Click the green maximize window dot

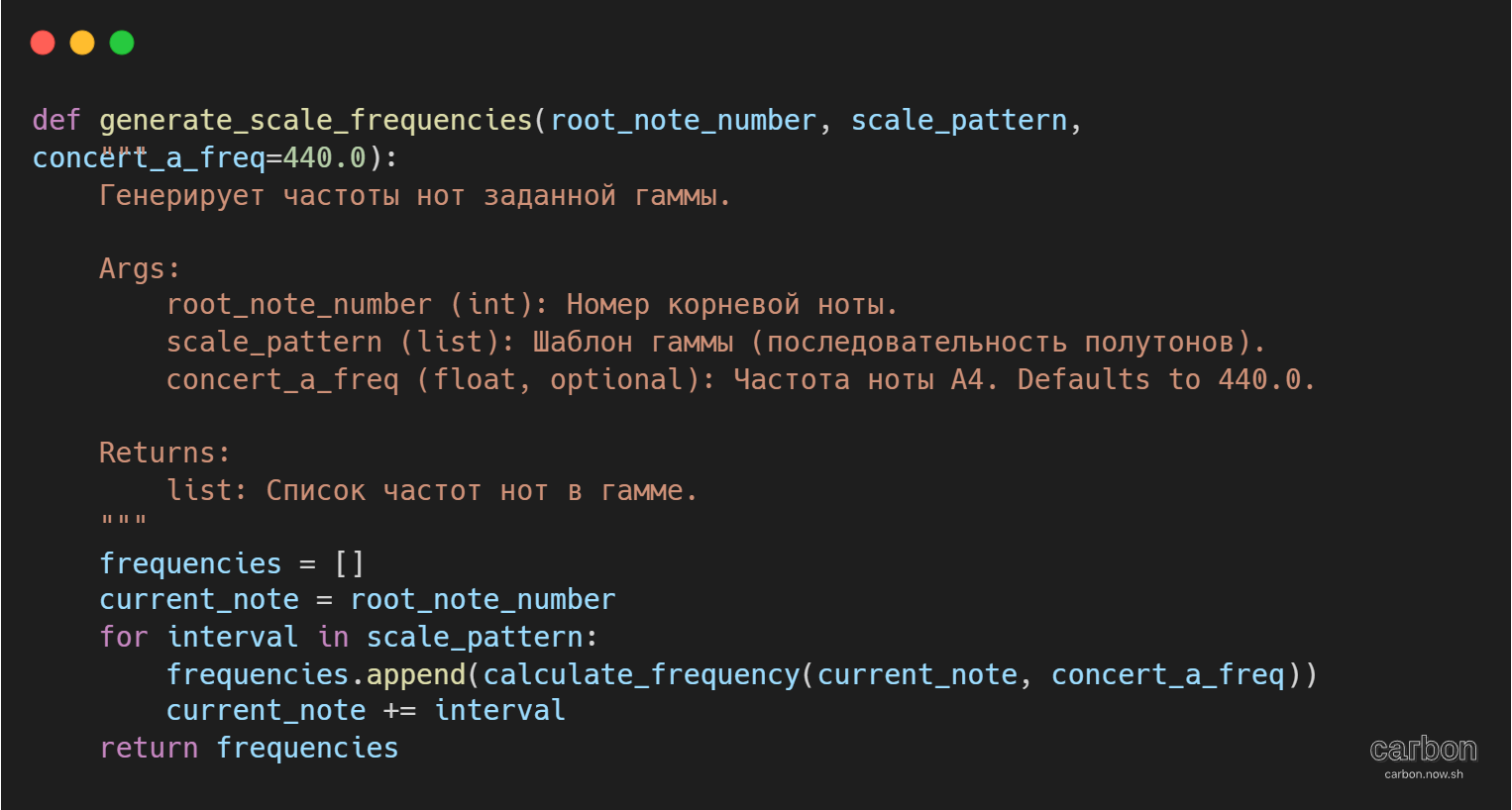click(x=122, y=43)
